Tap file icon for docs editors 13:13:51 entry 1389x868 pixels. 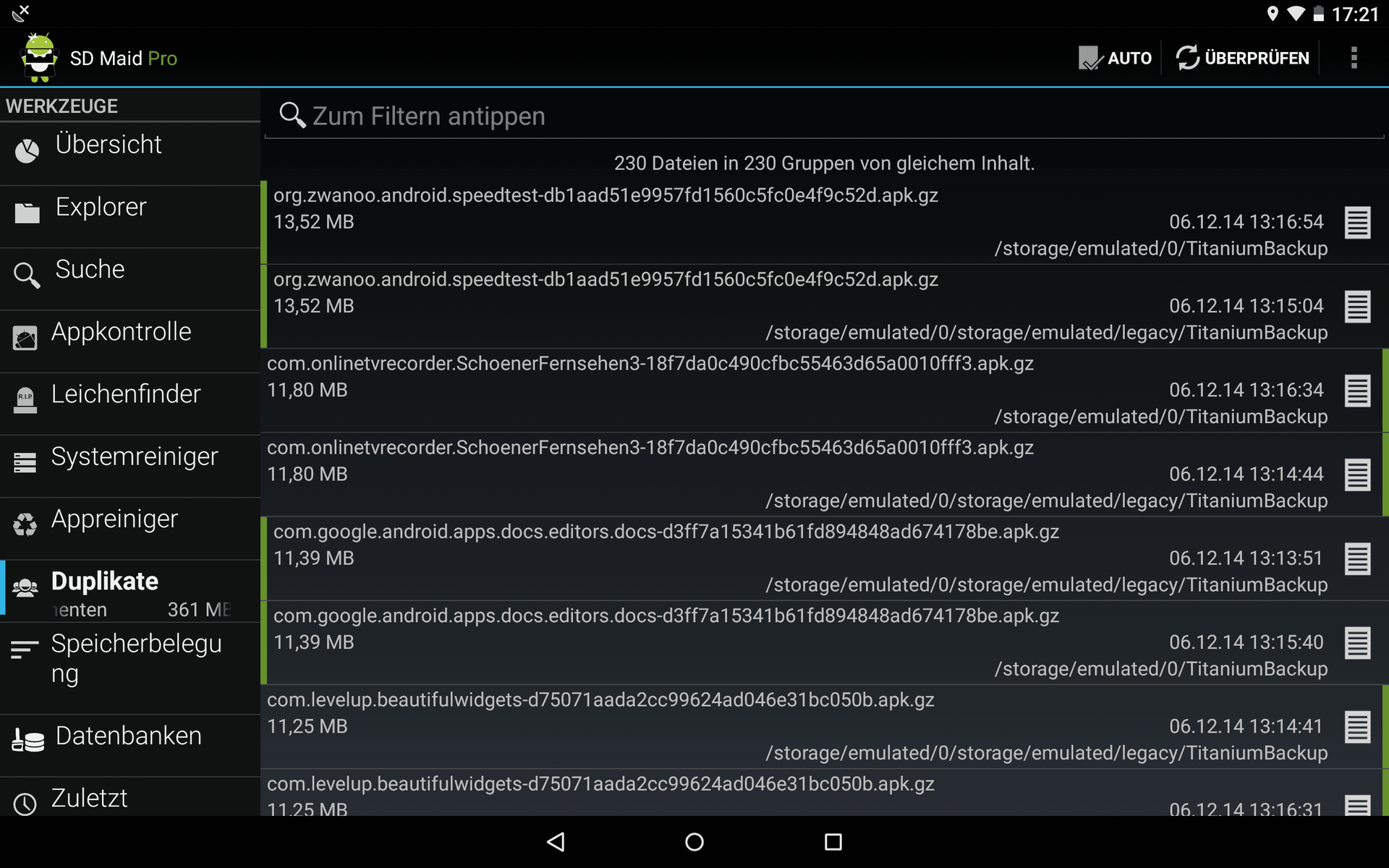pos(1357,558)
